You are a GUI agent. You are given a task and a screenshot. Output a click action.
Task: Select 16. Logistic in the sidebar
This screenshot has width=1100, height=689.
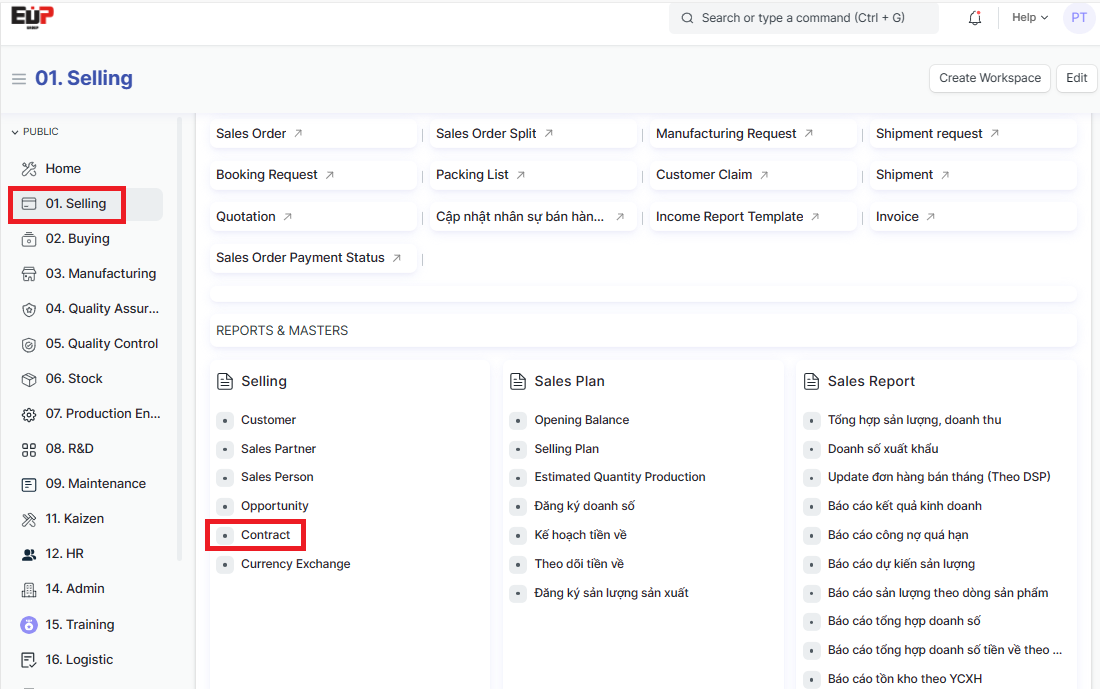click(x=79, y=660)
